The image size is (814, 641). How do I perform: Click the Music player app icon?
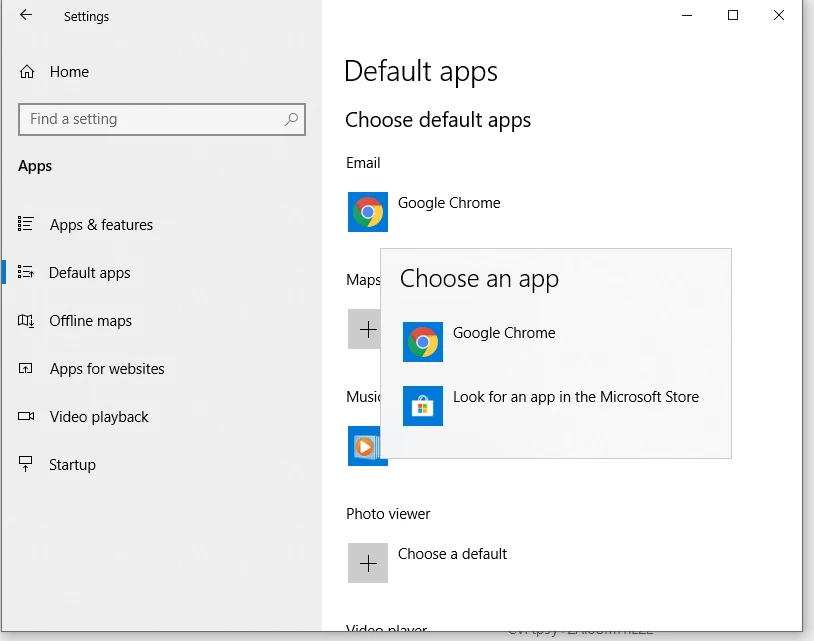[x=364, y=446]
